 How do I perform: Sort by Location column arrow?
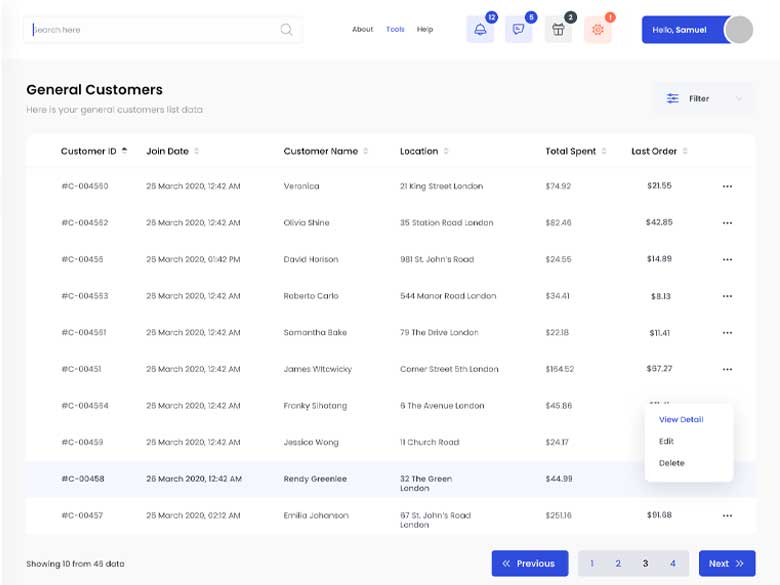pyautogui.click(x=446, y=151)
